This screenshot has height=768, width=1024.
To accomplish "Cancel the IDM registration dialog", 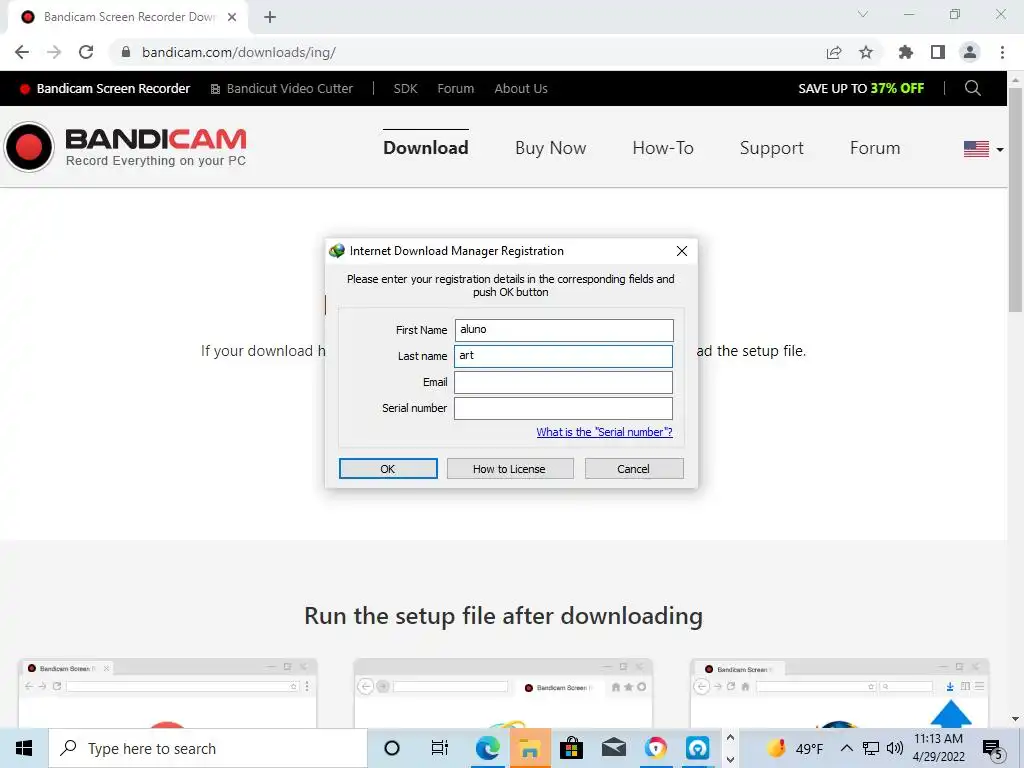I will 633,469.
